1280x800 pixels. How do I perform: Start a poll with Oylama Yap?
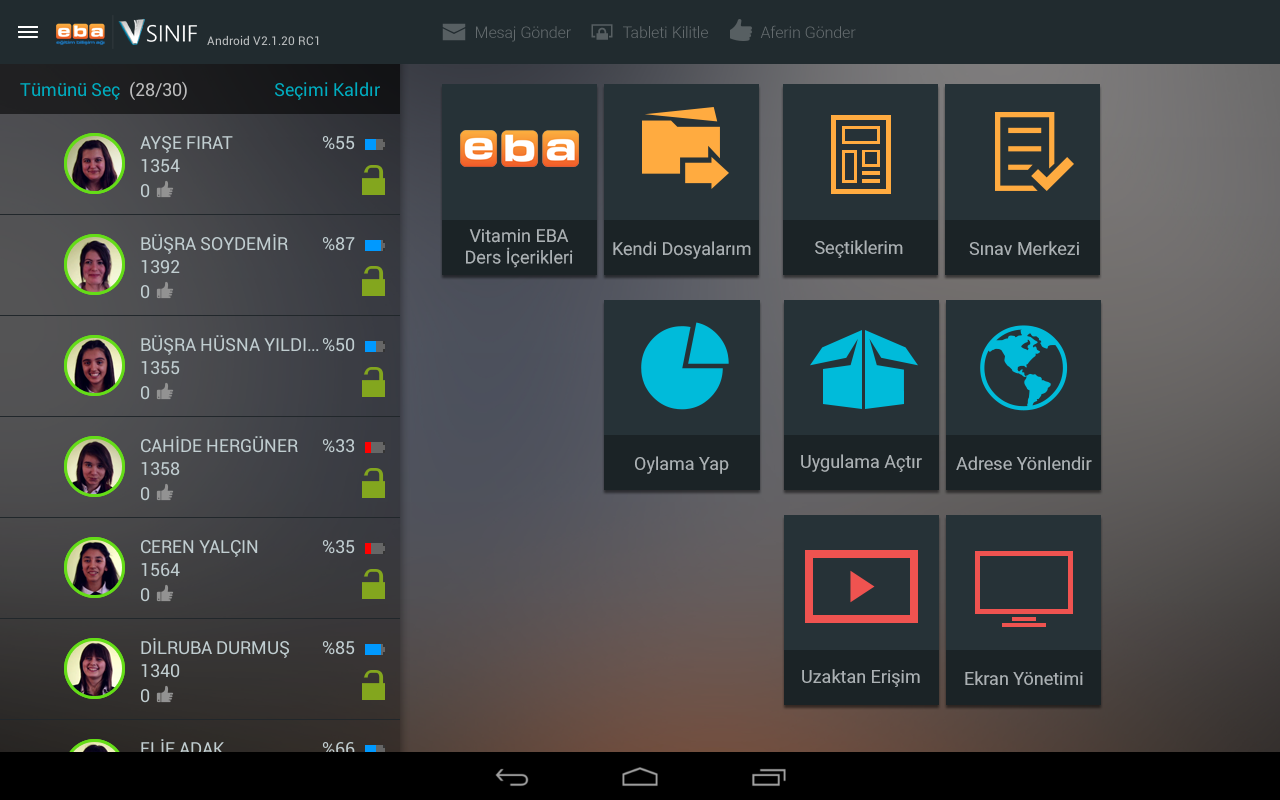[x=682, y=395]
